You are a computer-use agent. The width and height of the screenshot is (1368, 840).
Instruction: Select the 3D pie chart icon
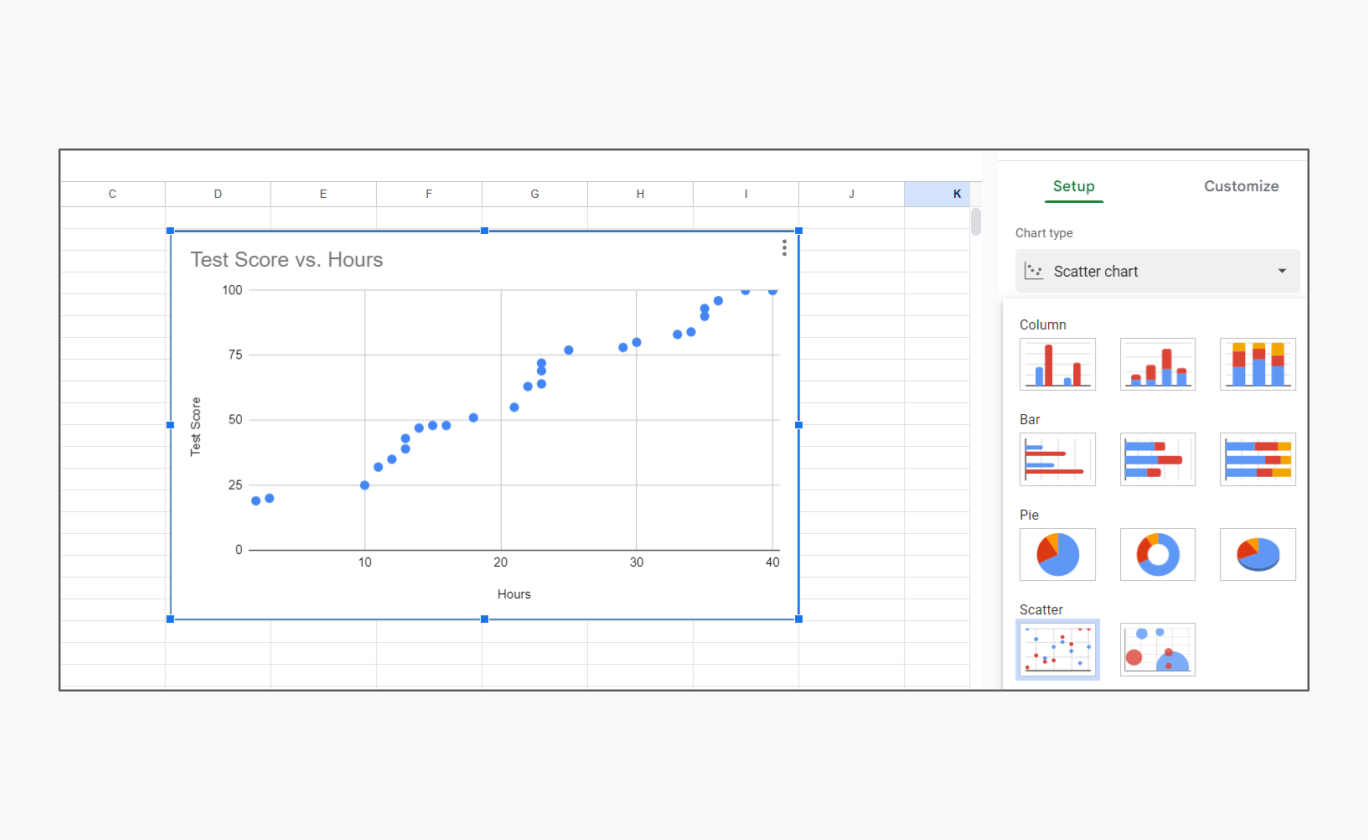click(1257, 554)
